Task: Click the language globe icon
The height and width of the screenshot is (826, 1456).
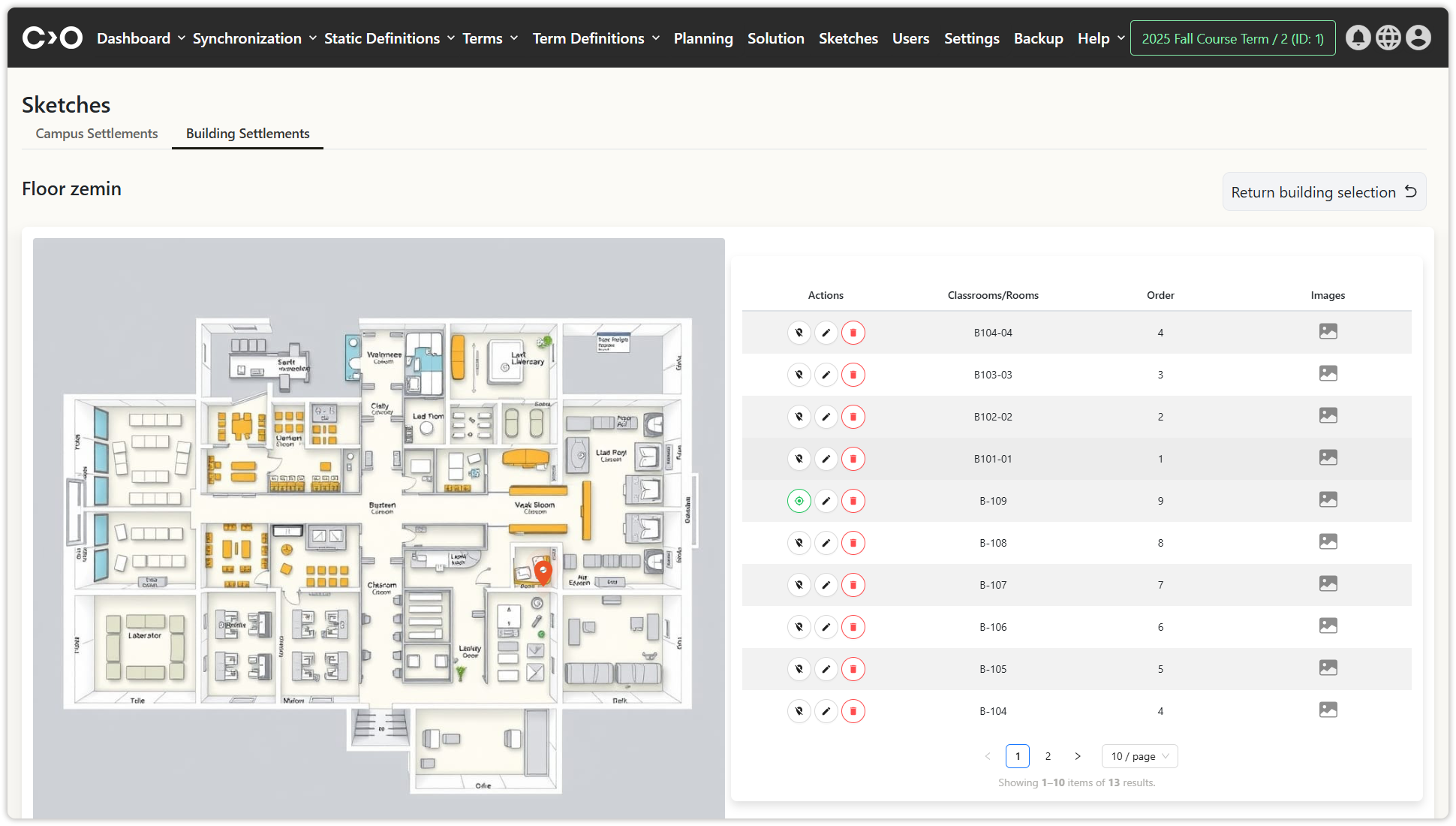Action: [x=1388, y=38]
